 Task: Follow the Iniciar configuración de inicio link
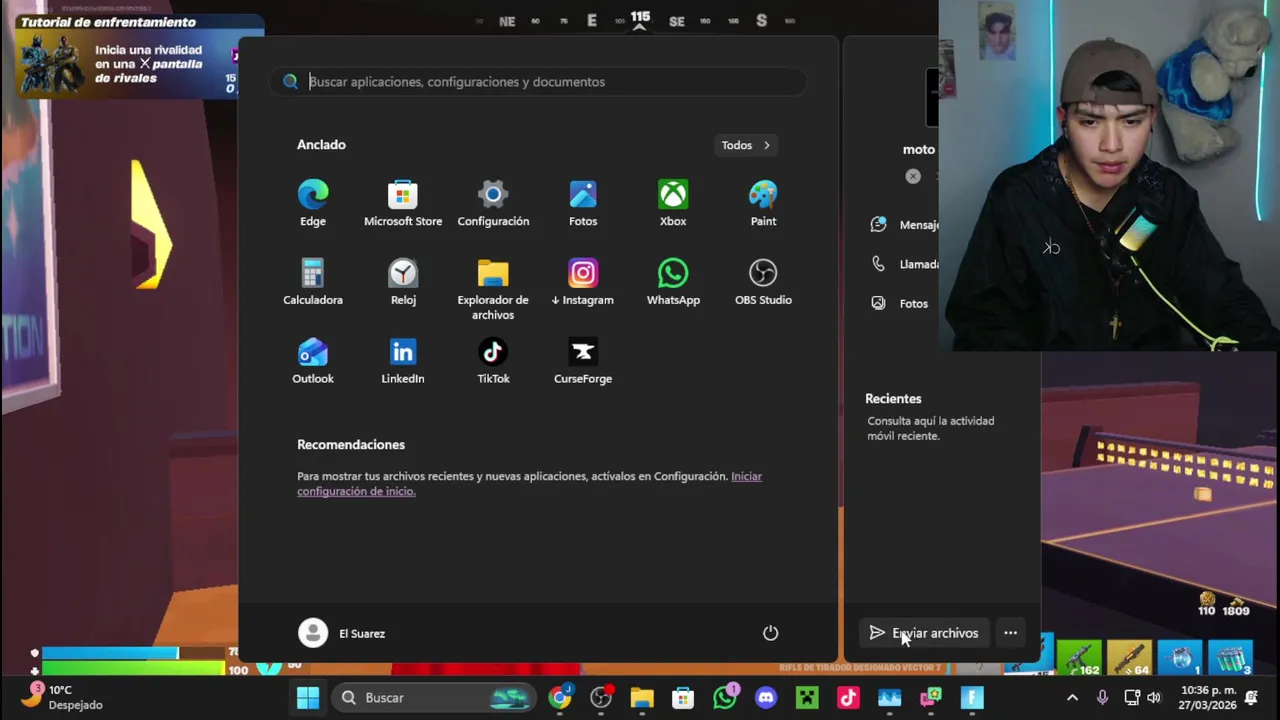click(x=529, y=484)
